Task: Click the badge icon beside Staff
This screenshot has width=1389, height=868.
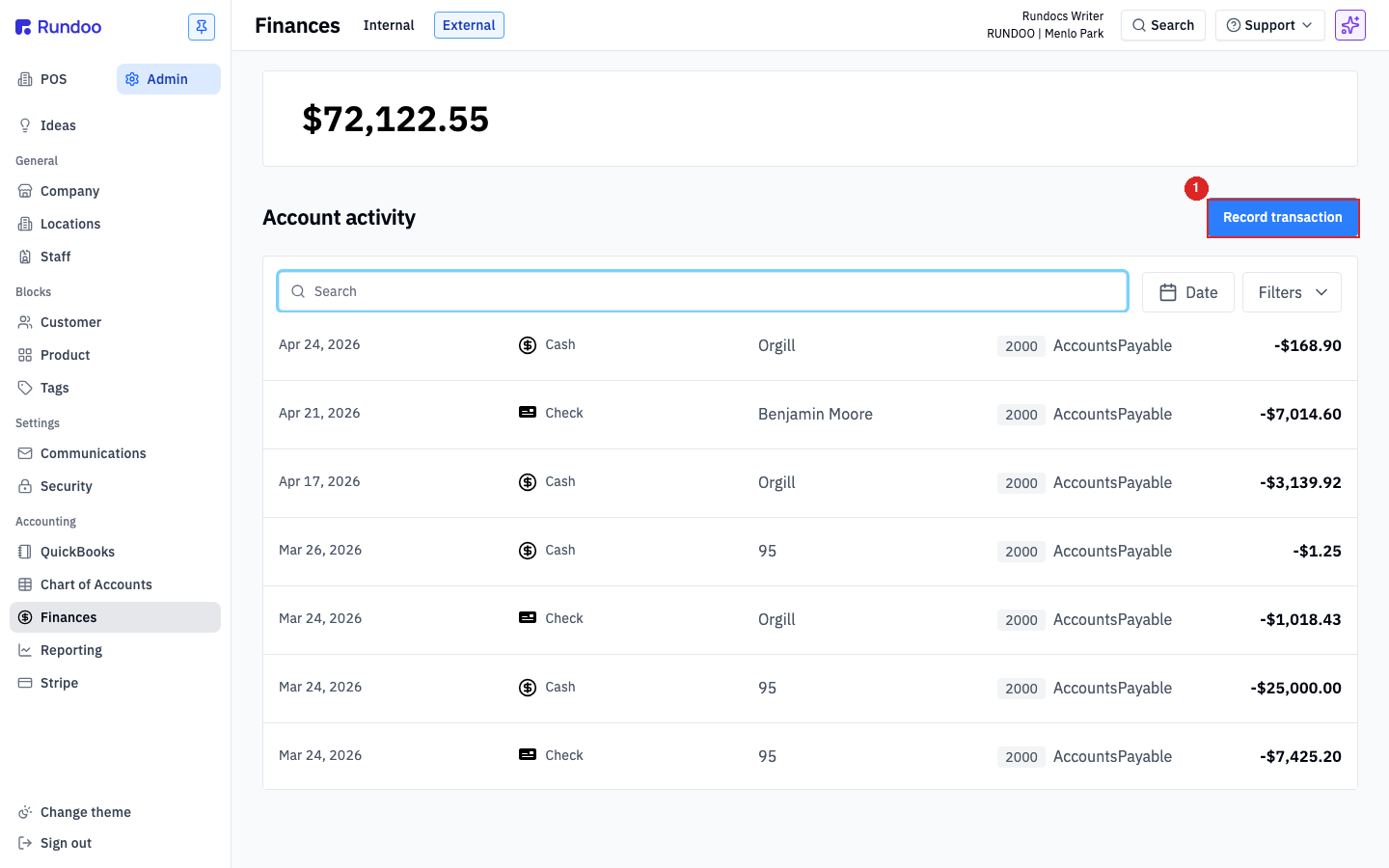Action: pos(25,257)
